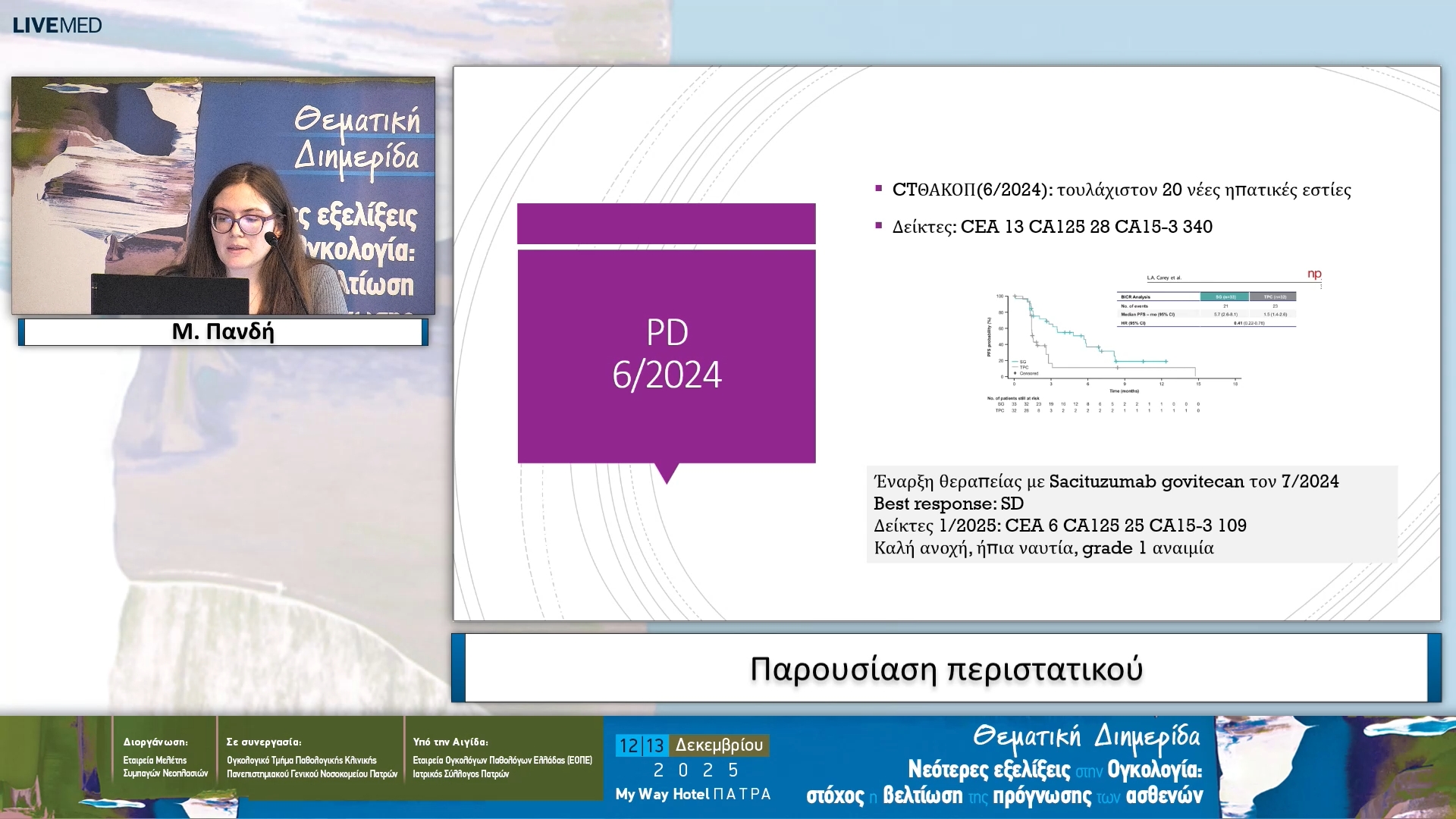Click the speaker webcam video
The height and width of the screenshot is (819, 1456).
click(x=223, y=196)
